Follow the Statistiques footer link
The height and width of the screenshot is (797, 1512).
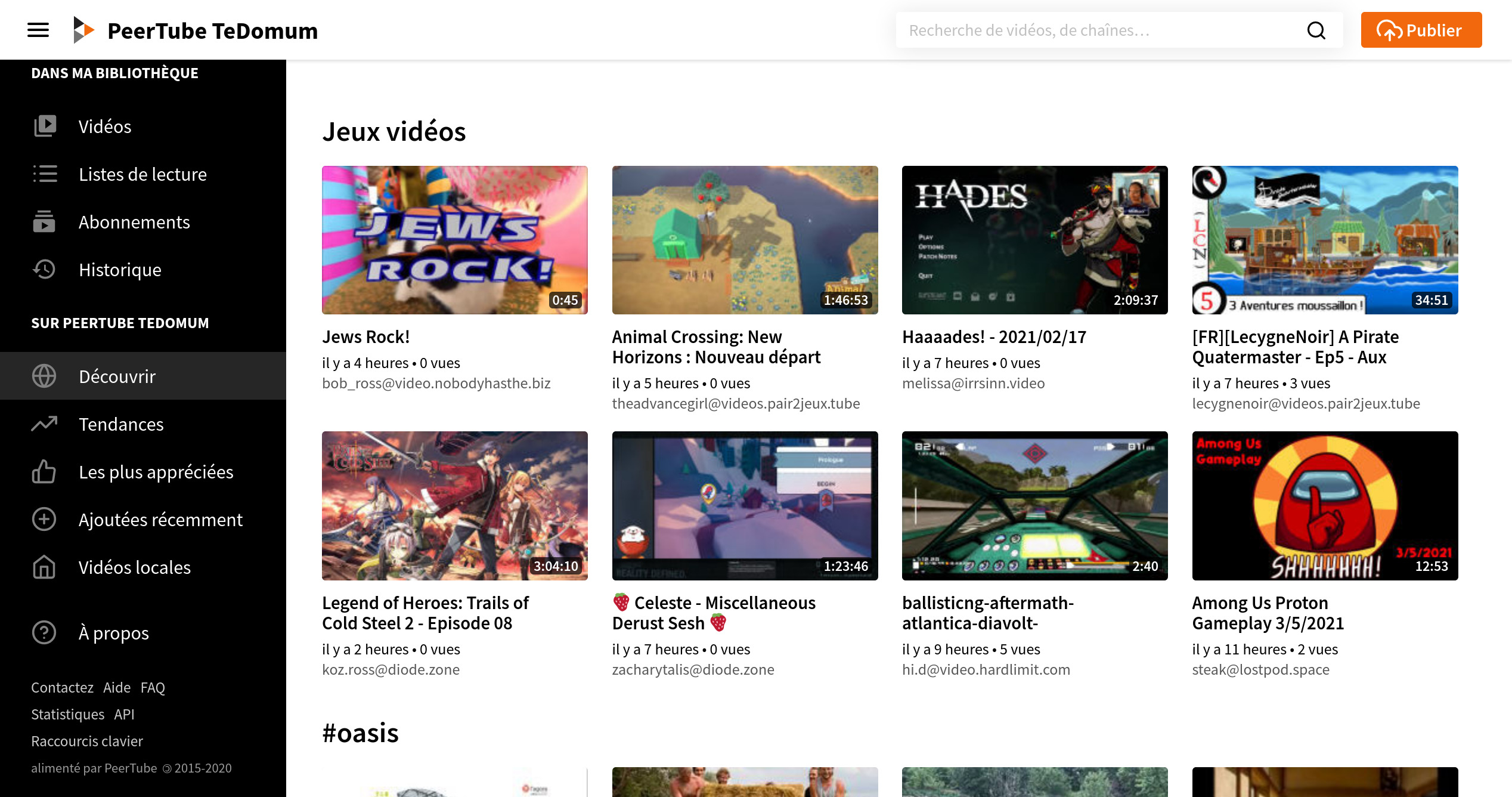pyautogui.click(x=67, y=714)
